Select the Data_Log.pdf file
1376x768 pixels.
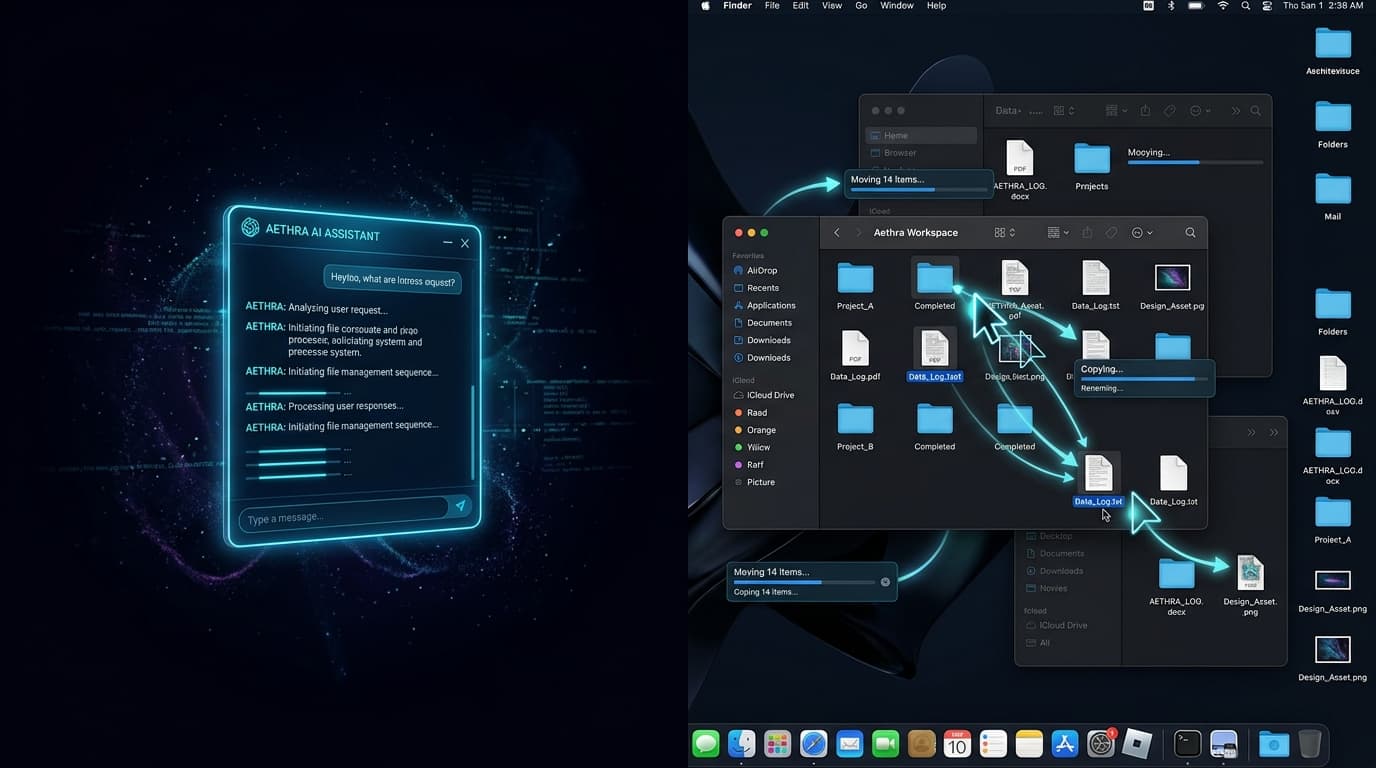click(x=855, y=356)
